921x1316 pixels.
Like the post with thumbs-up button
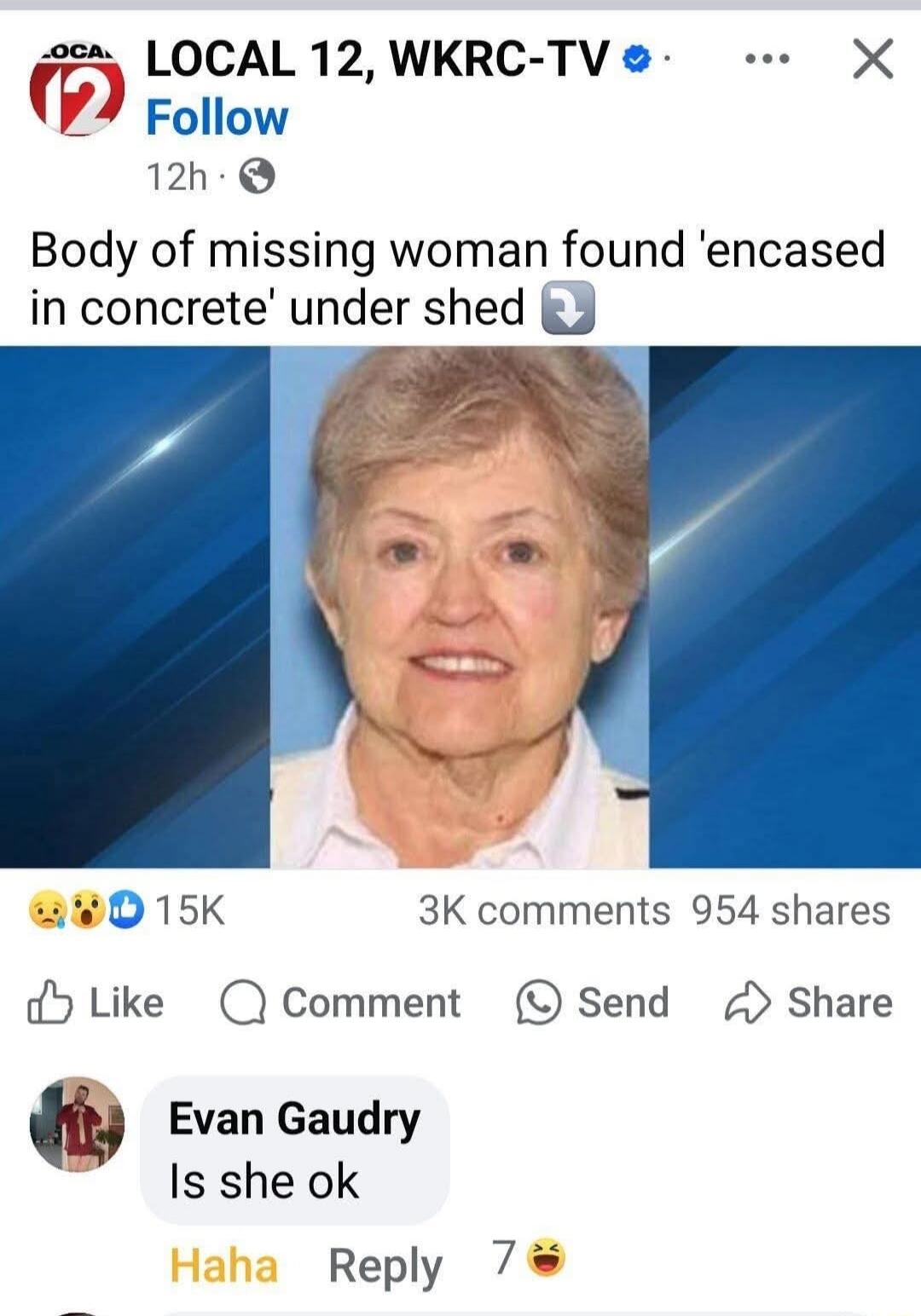coord(96,1002)
